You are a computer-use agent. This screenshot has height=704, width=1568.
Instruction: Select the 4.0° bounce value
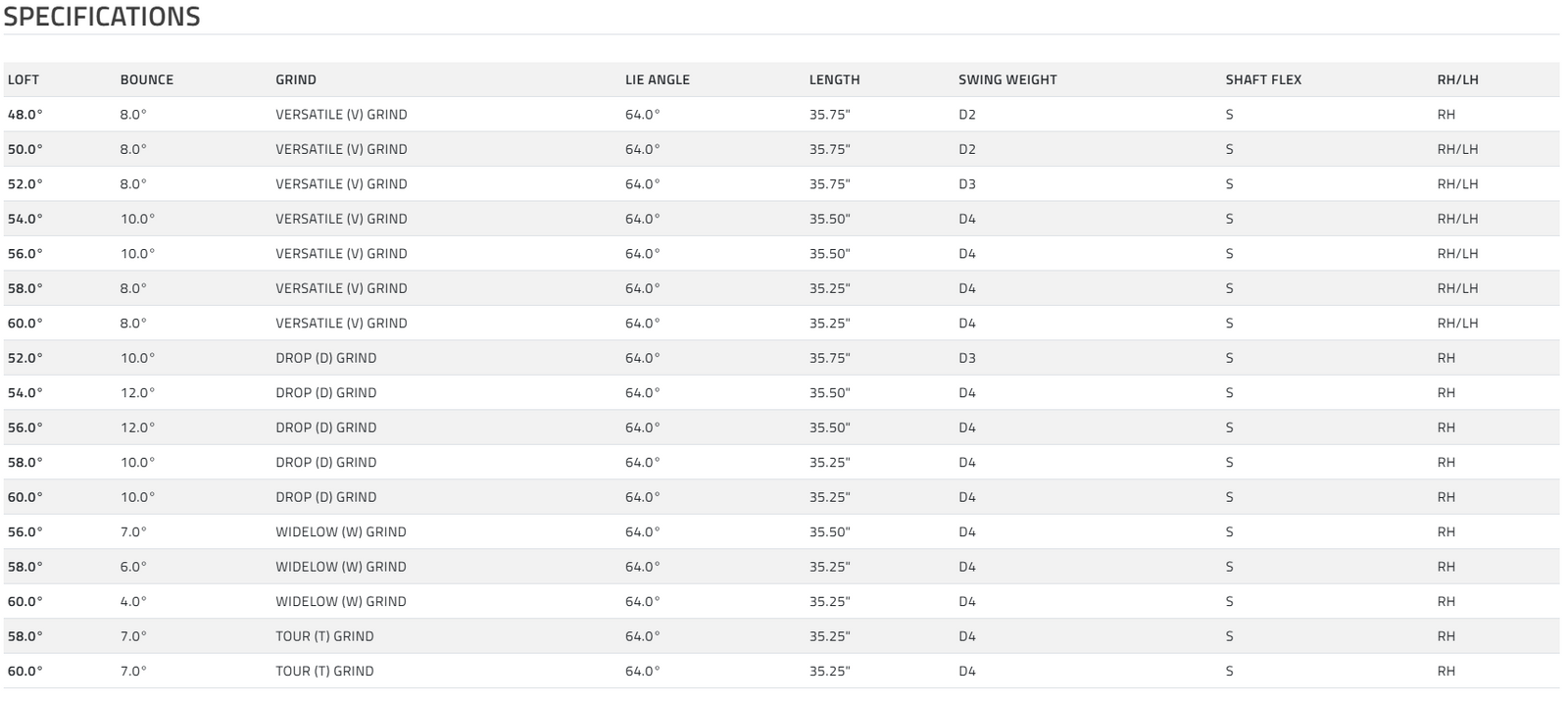click(133, 602)
